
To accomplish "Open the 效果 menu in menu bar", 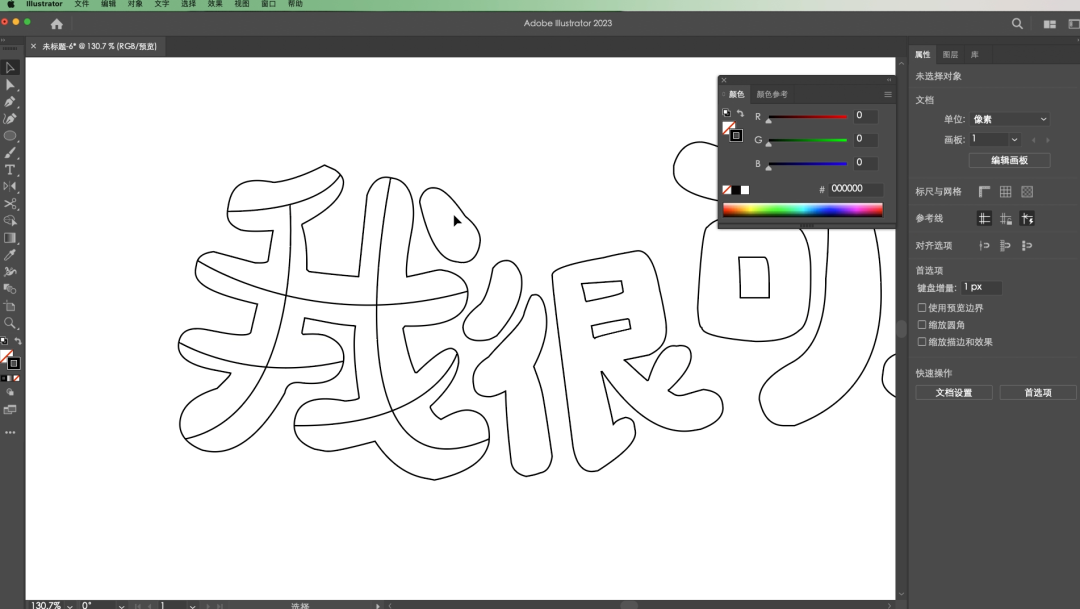I will [215, 4].
